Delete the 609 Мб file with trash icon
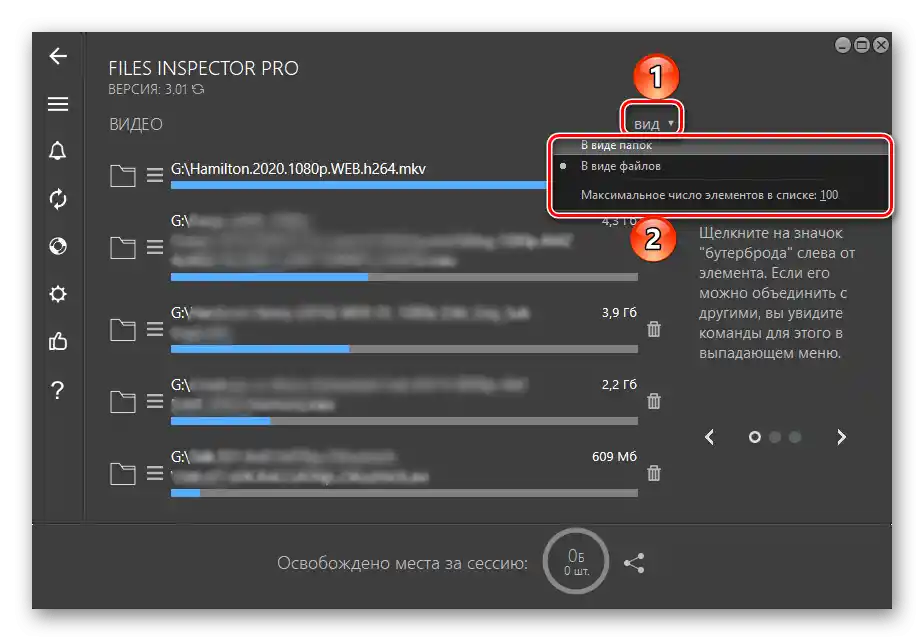The image size is (924, 641). coord(654,473)
